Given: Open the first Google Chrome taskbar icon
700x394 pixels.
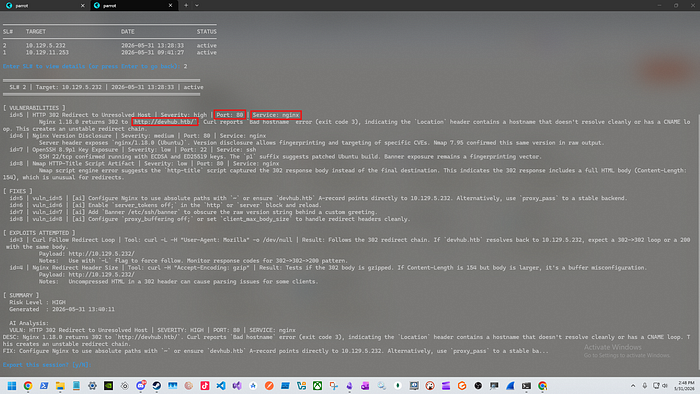Looking at the screenshot, I should point(28,386).
